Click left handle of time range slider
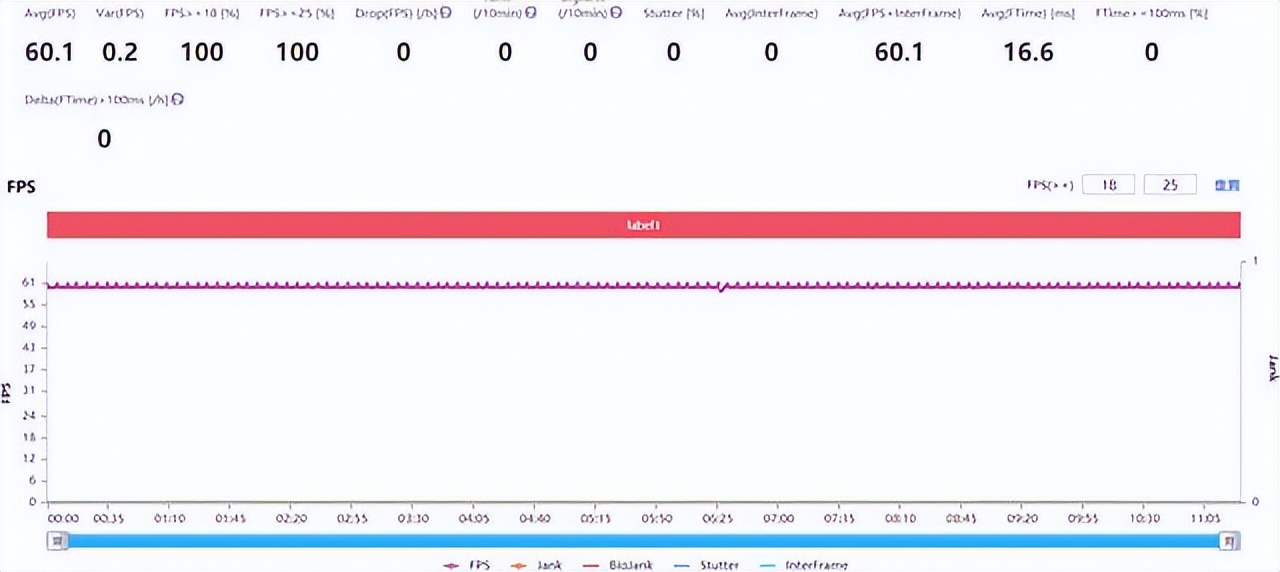Image resolution: width=1280 pixels, height=572 pixels. [59, 541]
